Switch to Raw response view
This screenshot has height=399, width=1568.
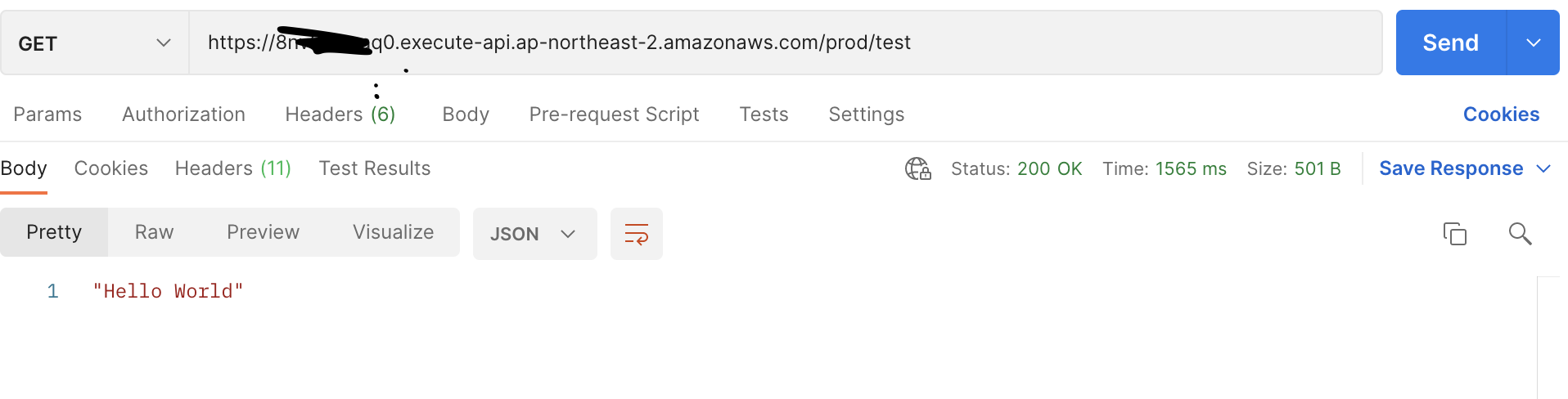(154, 232)
